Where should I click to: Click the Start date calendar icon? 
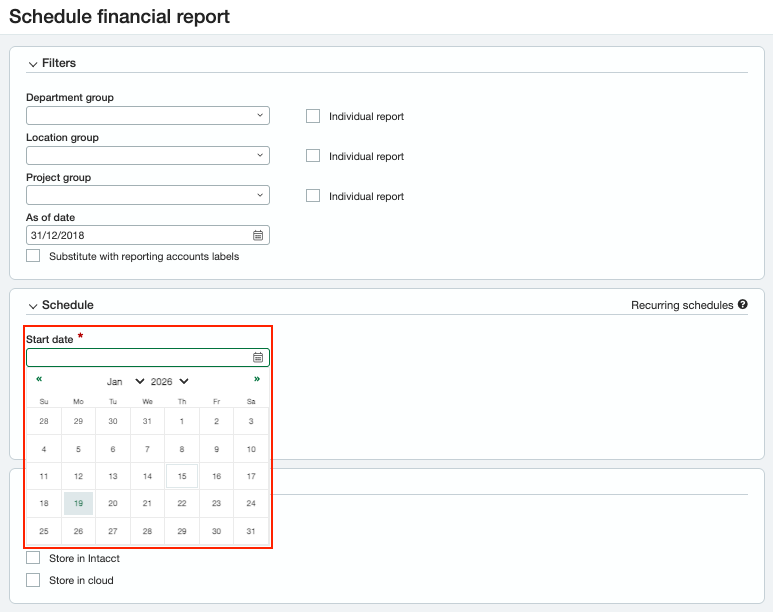(x=257, y=358)
